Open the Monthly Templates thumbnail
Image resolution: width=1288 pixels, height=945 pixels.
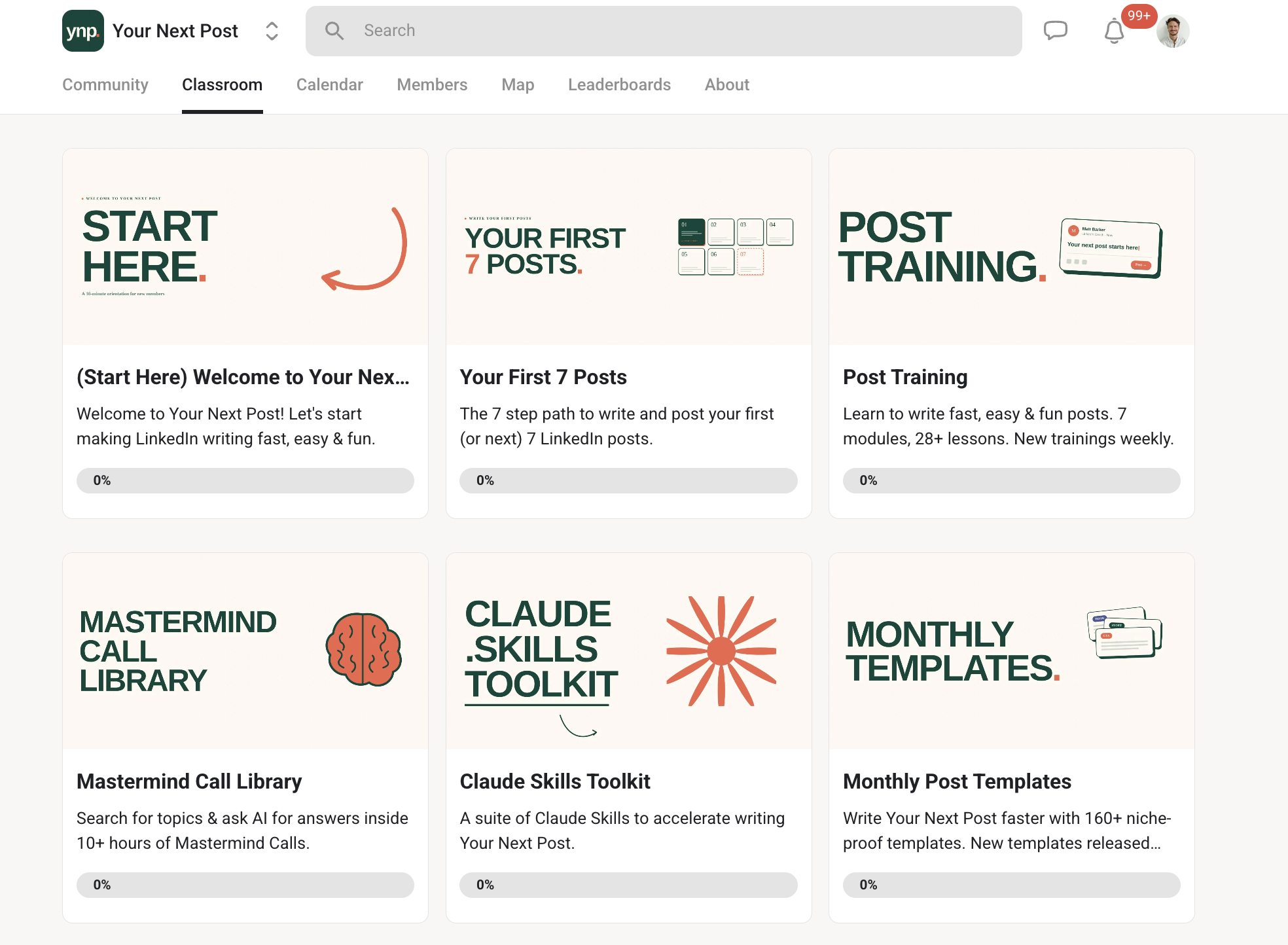[1012, 651]
